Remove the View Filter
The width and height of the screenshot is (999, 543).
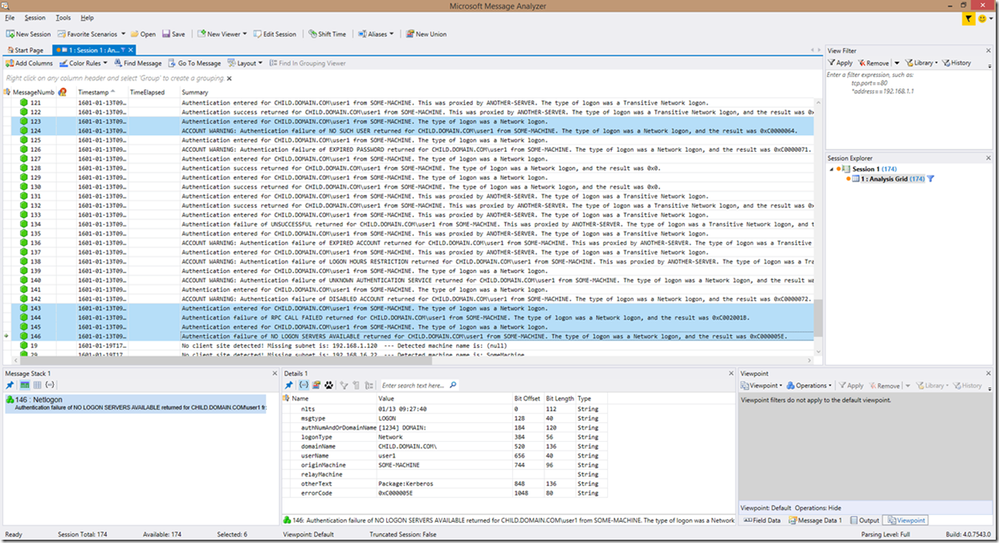click(873, 63)
